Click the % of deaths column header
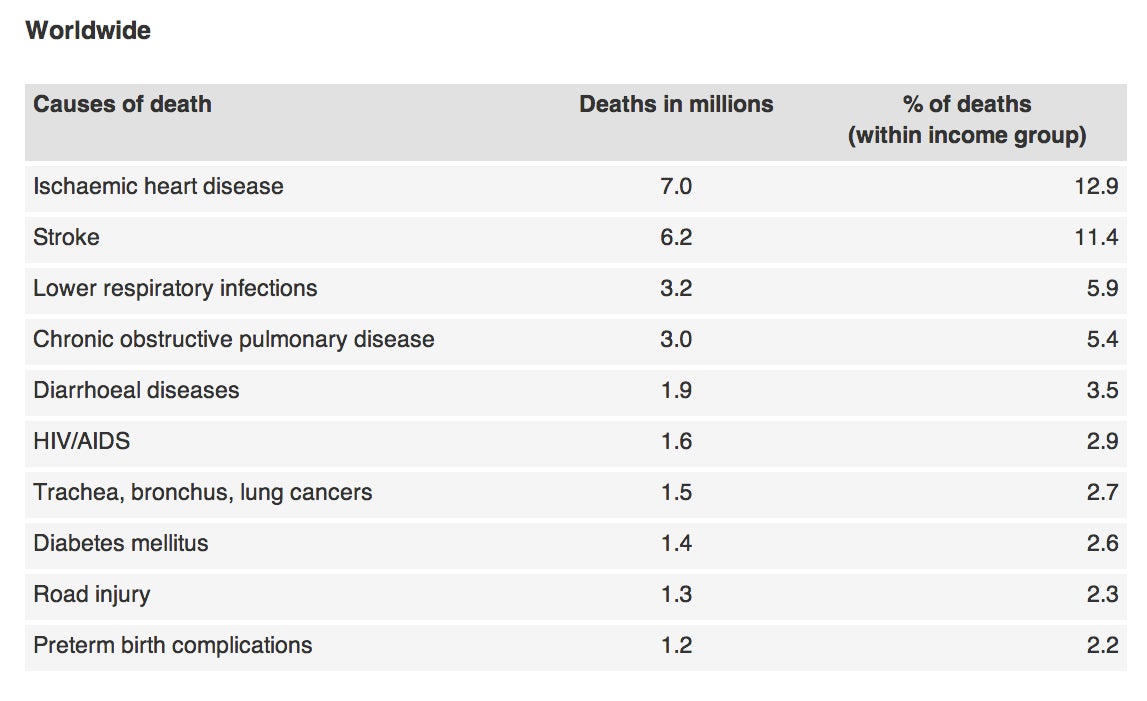 967,119
